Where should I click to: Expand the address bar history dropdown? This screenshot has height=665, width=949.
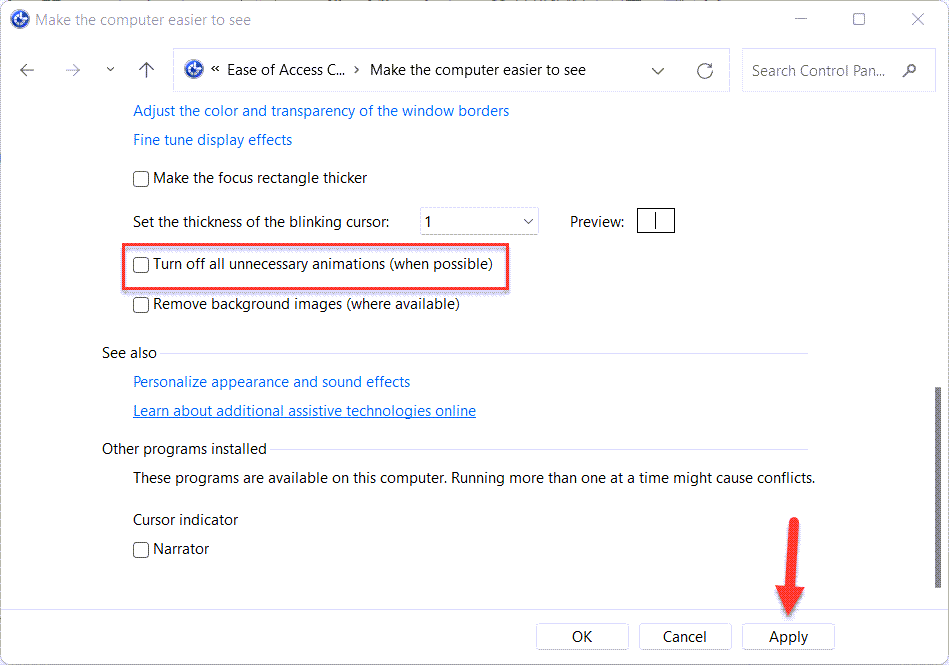[x=658, y=71]
